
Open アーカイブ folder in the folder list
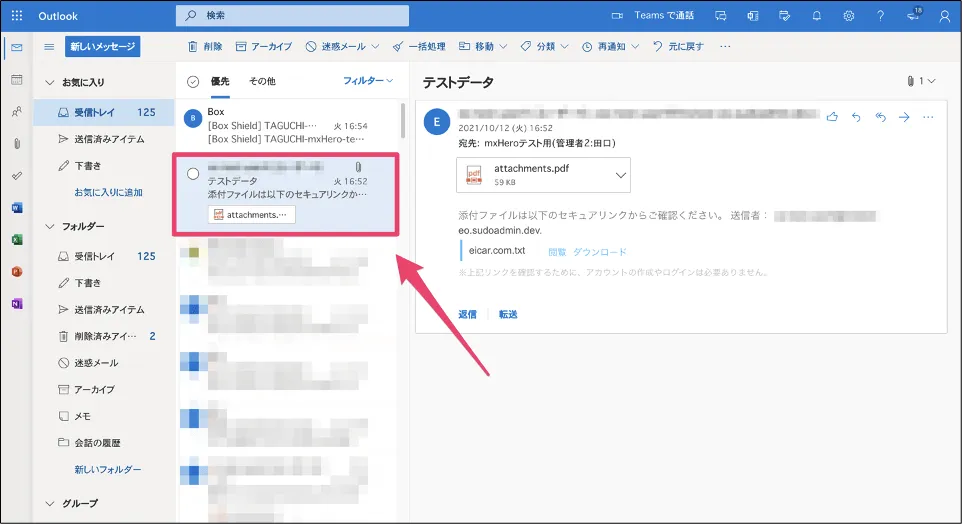pyautogui.click(x=104, y=390)
